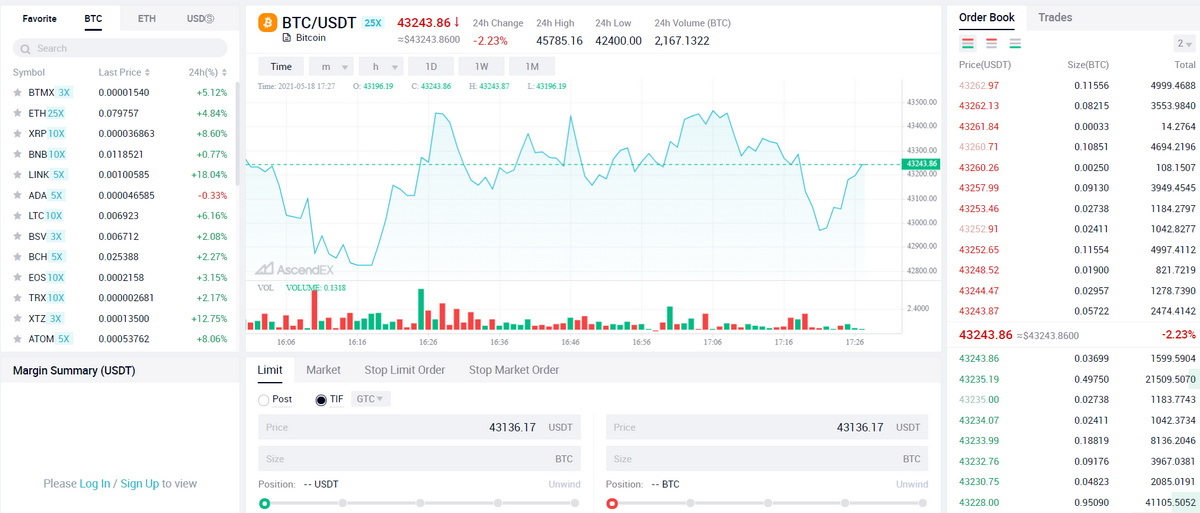The image size is (1200, 513).
Task: Favorite BTMX with its star icon
Action: 17,92
